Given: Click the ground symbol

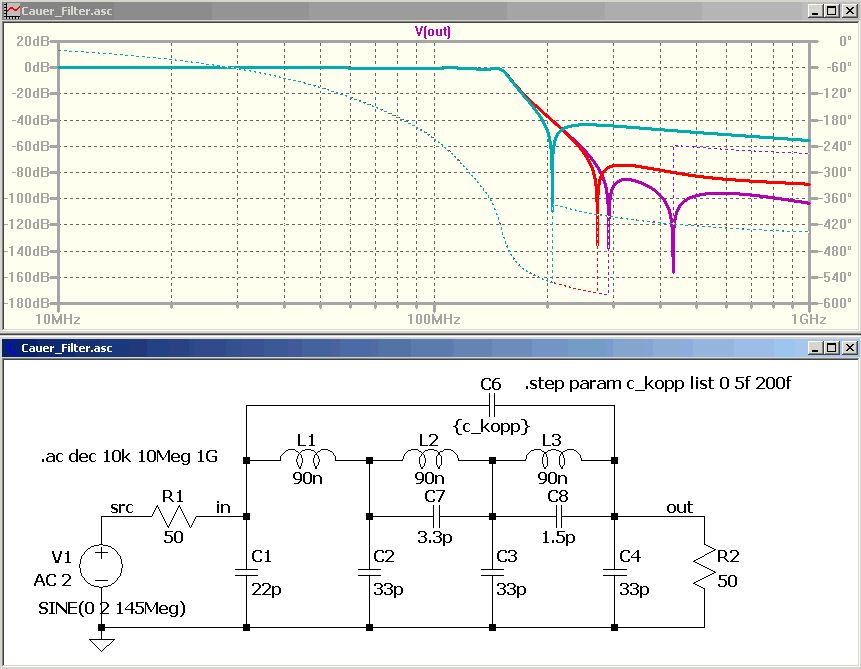Looking at the screenshot, I should click(x=102, y=644).
